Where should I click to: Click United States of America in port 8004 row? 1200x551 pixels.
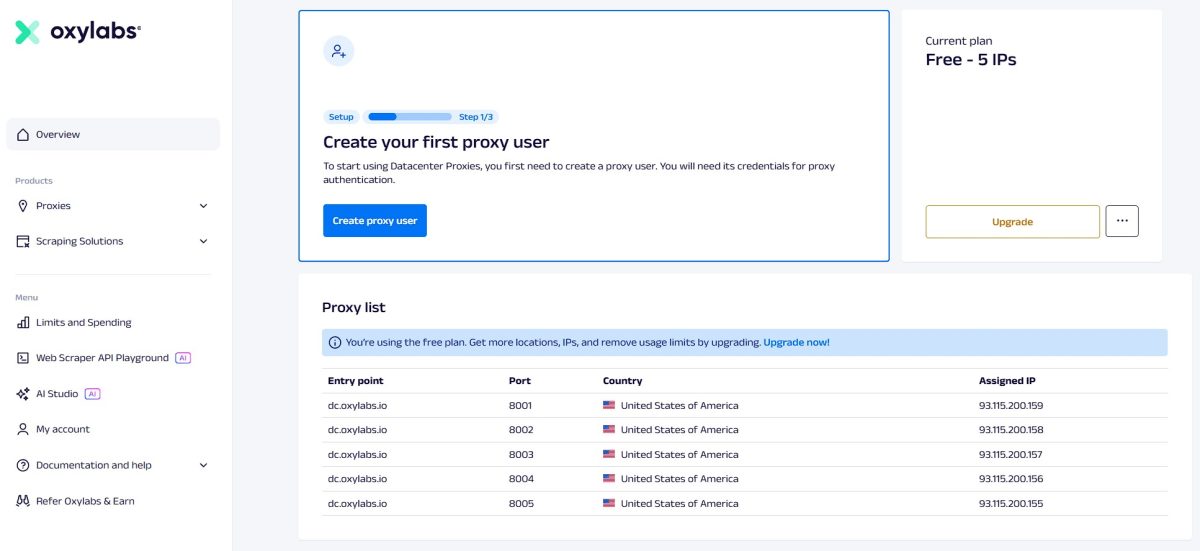click(680, 479)
